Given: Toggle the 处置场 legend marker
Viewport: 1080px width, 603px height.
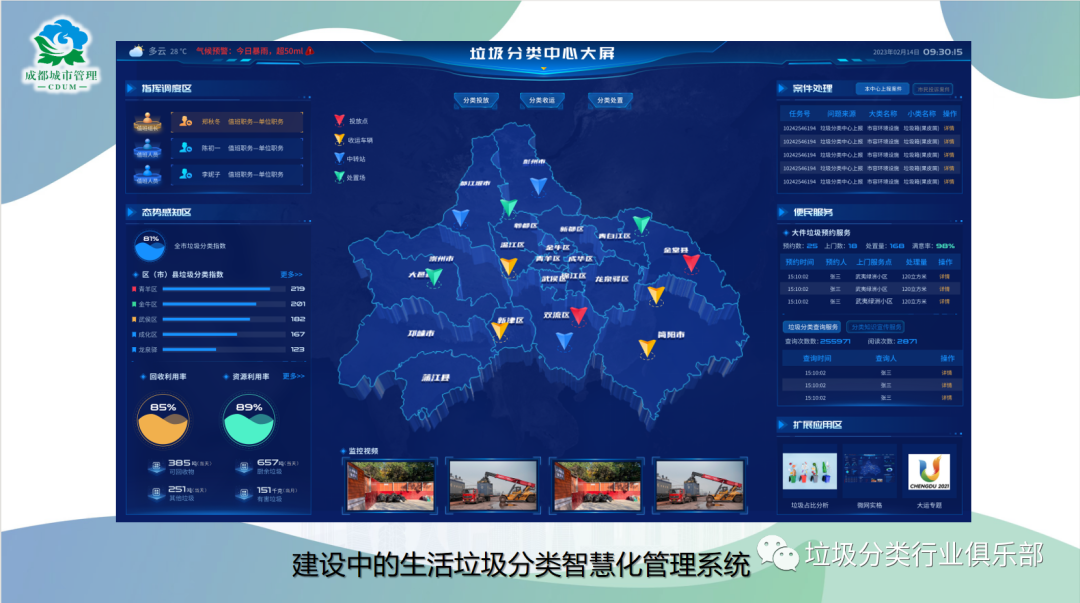Looking at the screenshot, I should 340,177.
